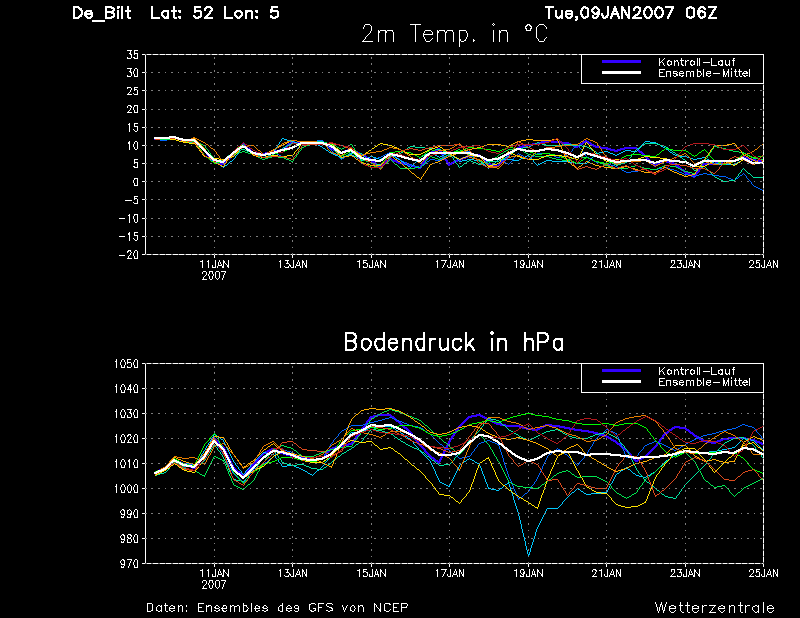
Task: Click the 2m Temp. in °C chart title
Action: (x=454, y=34)
